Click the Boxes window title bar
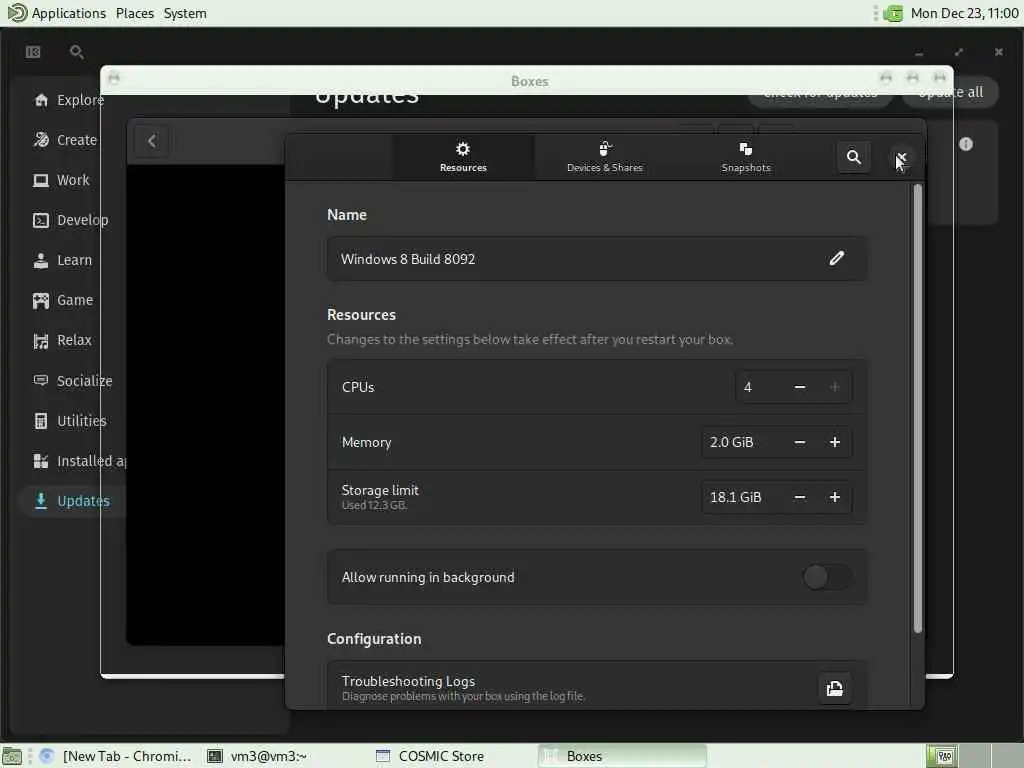 coord(528,80)
